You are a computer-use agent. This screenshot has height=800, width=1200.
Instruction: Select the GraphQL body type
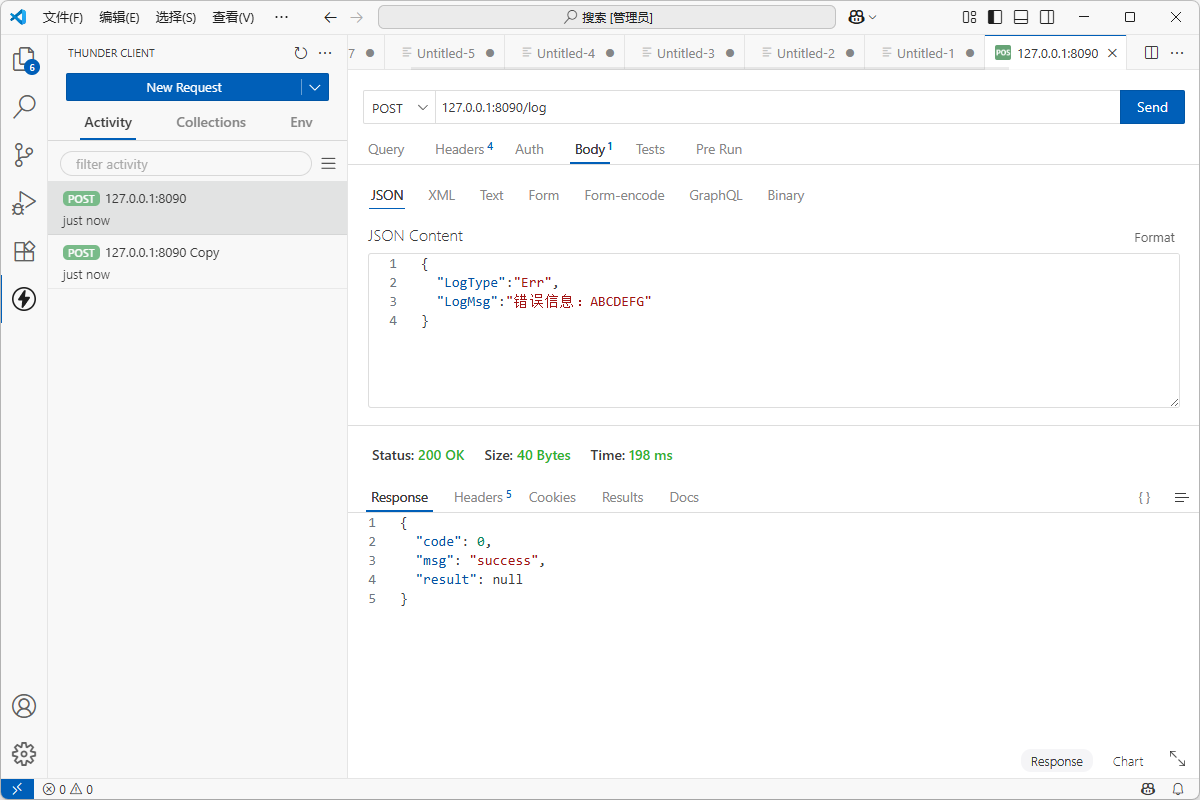click(x=716, y=195)
